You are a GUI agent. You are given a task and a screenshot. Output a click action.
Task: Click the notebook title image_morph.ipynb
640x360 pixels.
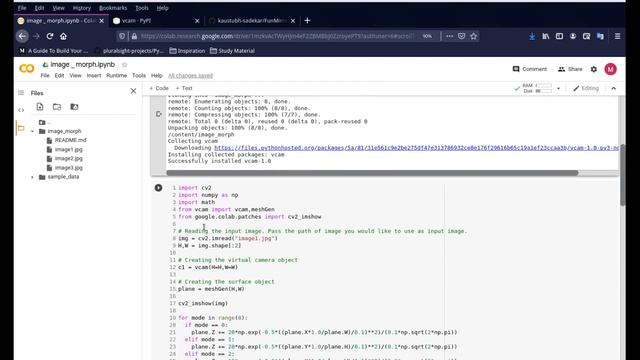pos(82,64)
